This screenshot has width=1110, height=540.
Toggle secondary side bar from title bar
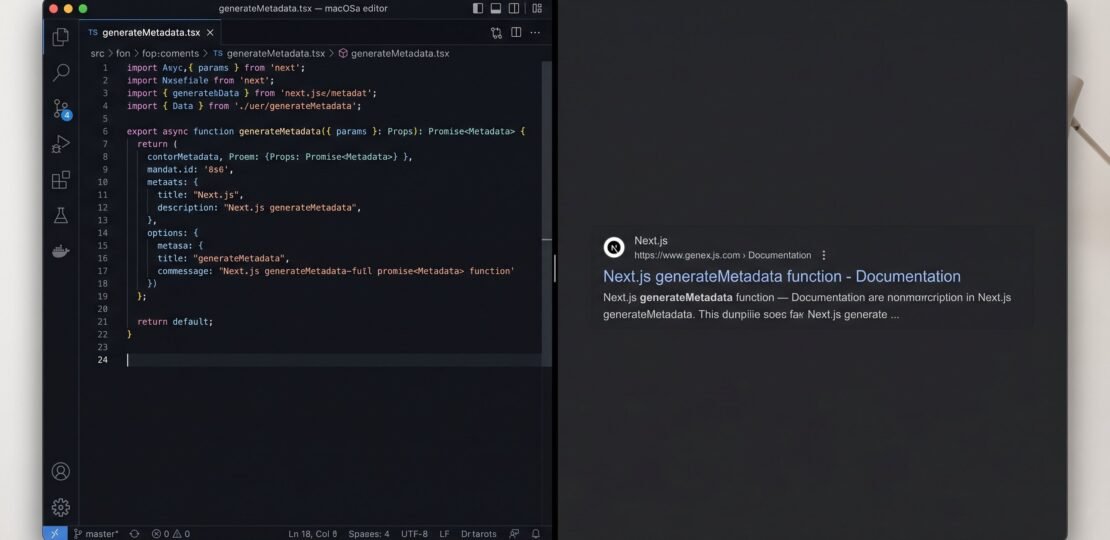[515, 8]
